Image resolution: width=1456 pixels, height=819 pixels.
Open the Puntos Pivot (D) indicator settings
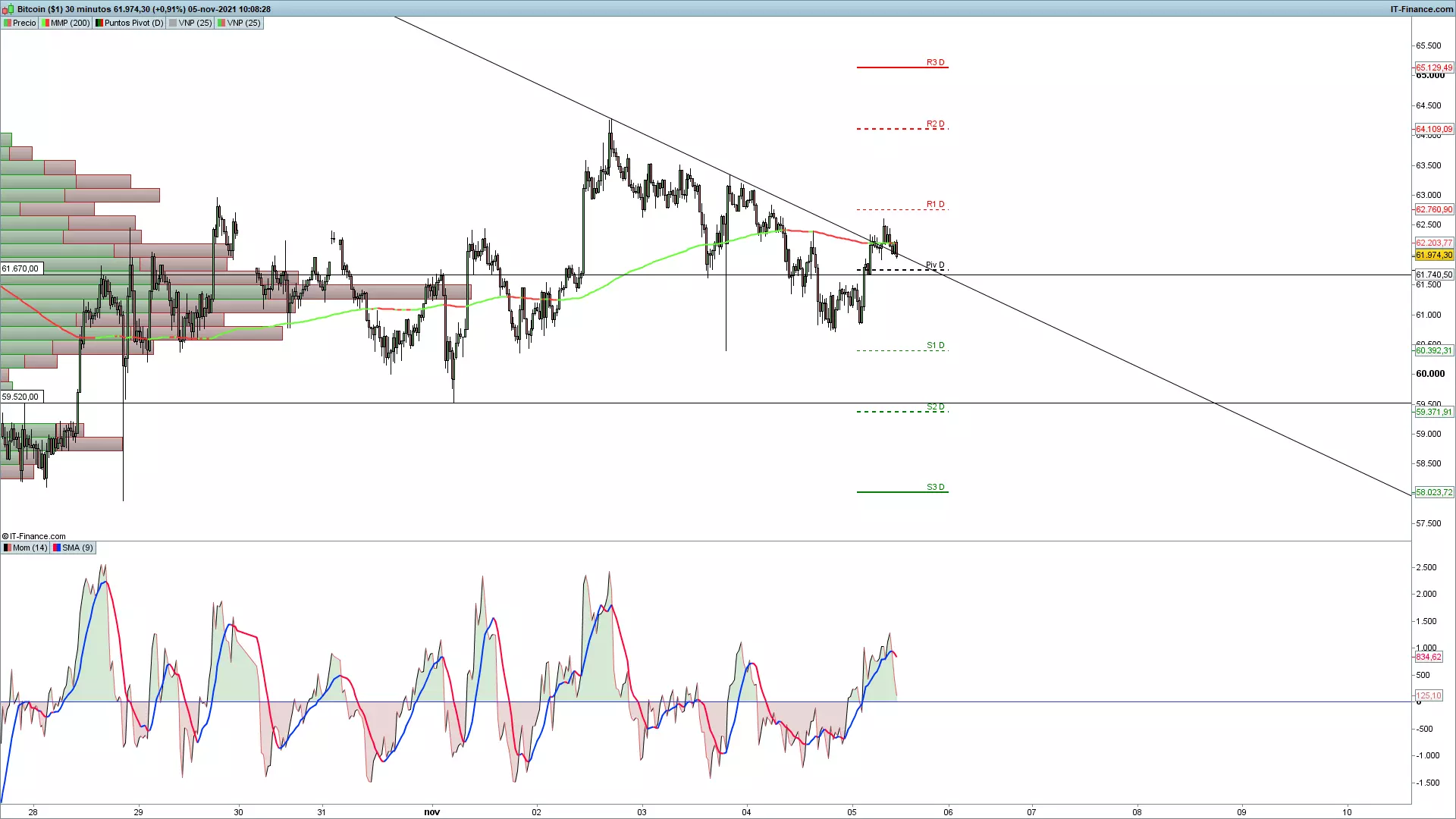130,23
